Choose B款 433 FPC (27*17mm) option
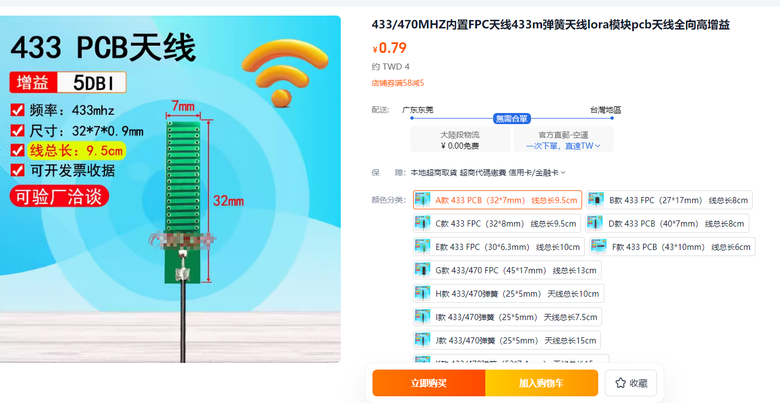The image size is (780, 403). pos(669,200)
